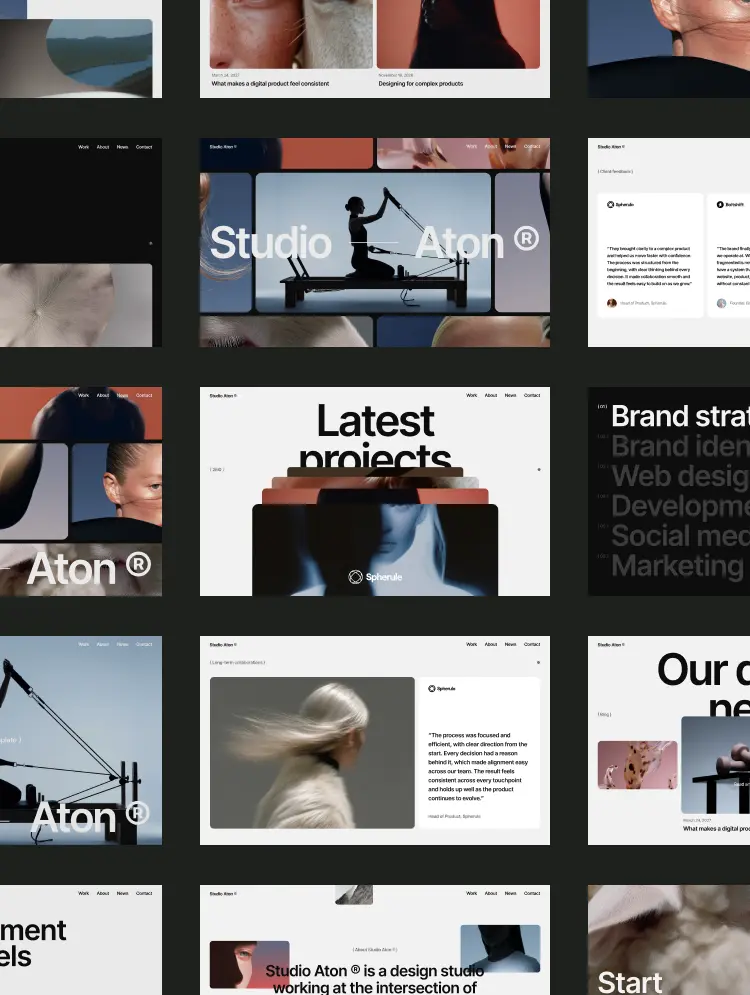Click the red-haired face thumbnail in the About mockup
This screenshot has width=750, height=995.
point(249,965)
